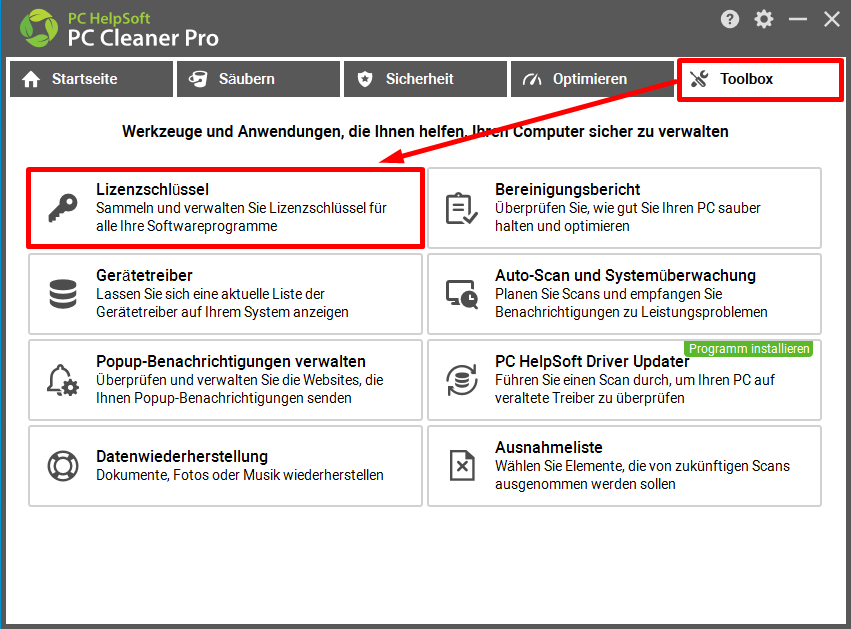
Task: Close the PC Cleaner Pro window
Action: tap(831, 20)
